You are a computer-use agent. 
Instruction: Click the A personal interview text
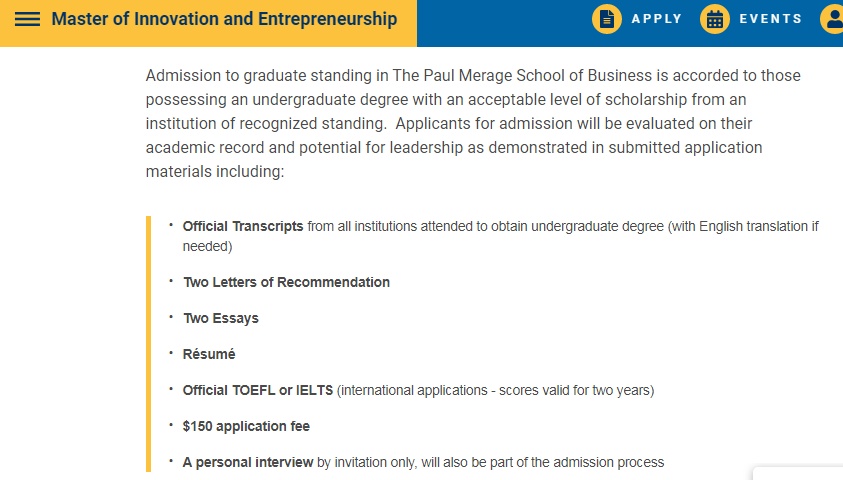249,462
